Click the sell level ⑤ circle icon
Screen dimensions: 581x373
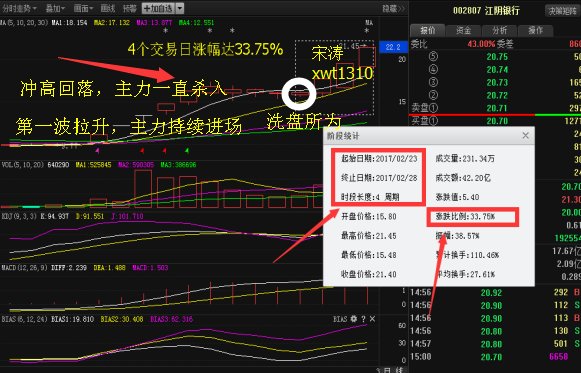(x=433, y=56)
